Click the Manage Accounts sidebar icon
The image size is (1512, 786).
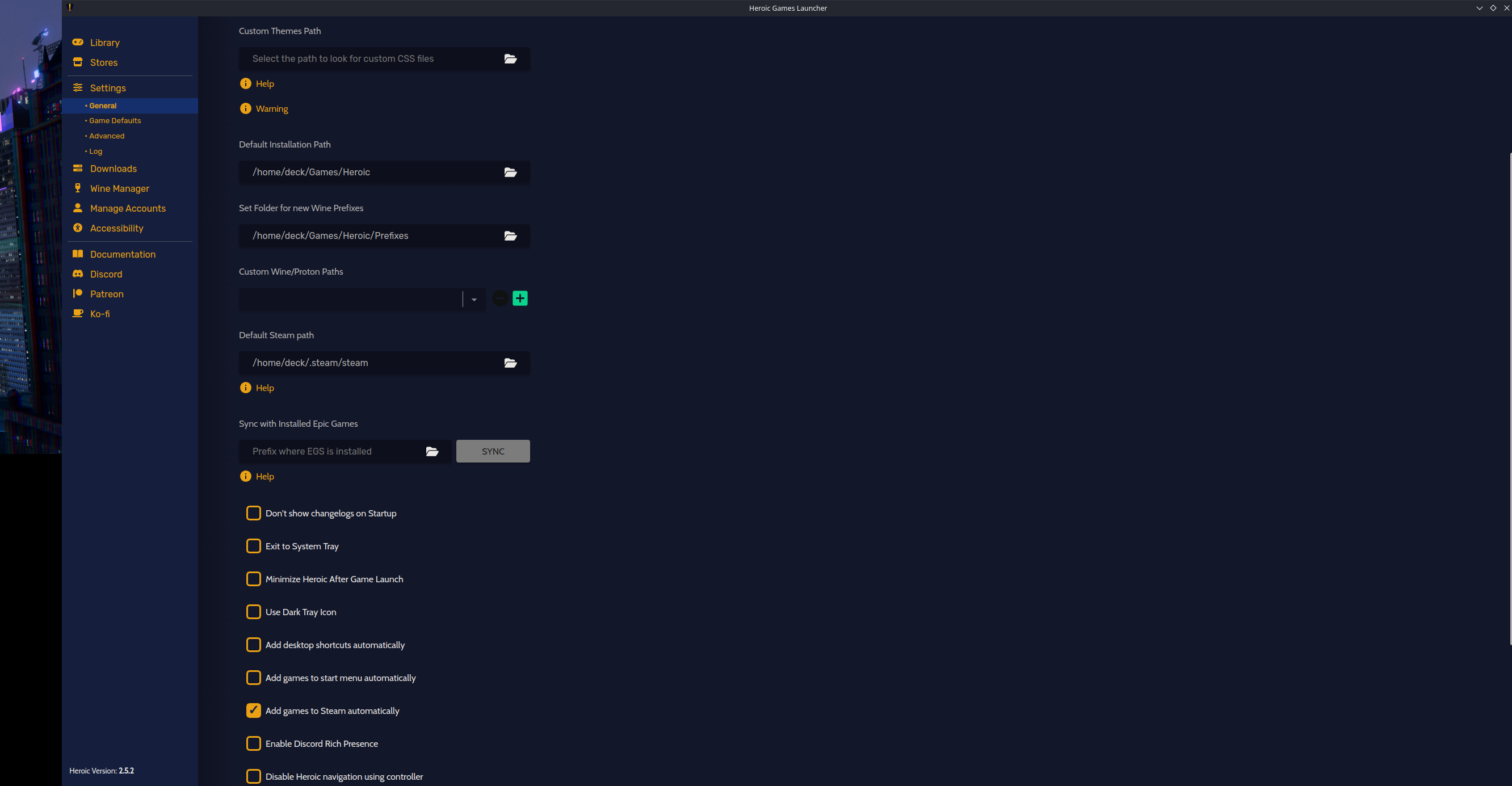coord(78,208)
